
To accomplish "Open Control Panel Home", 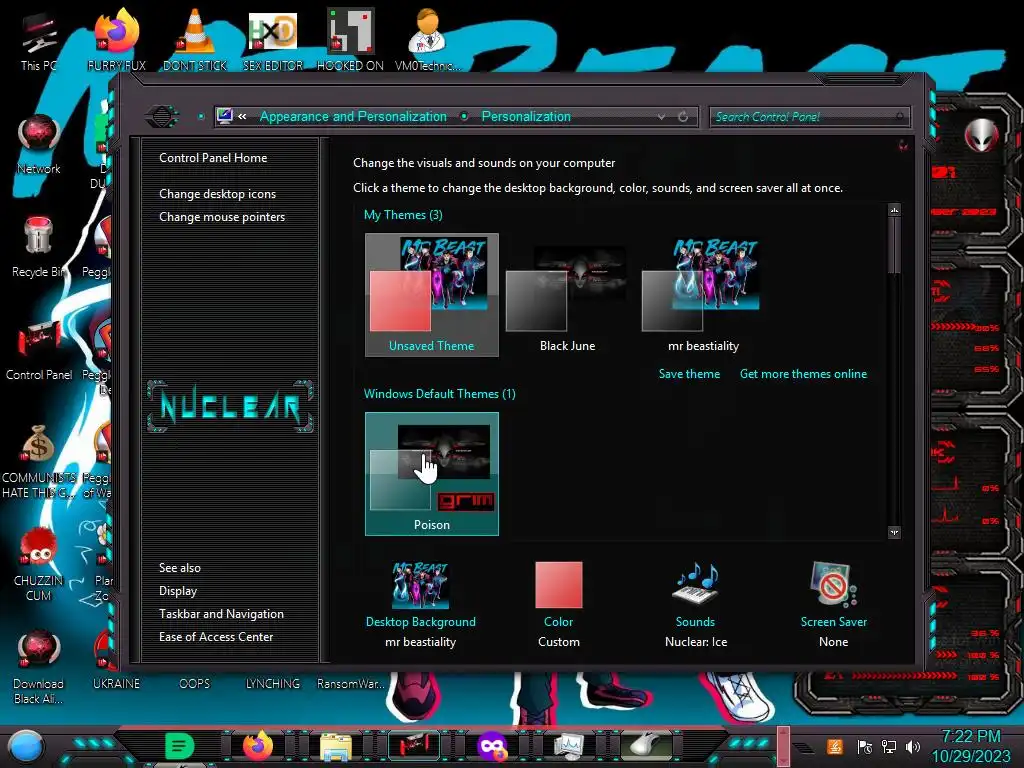I will tap(213, 157).
